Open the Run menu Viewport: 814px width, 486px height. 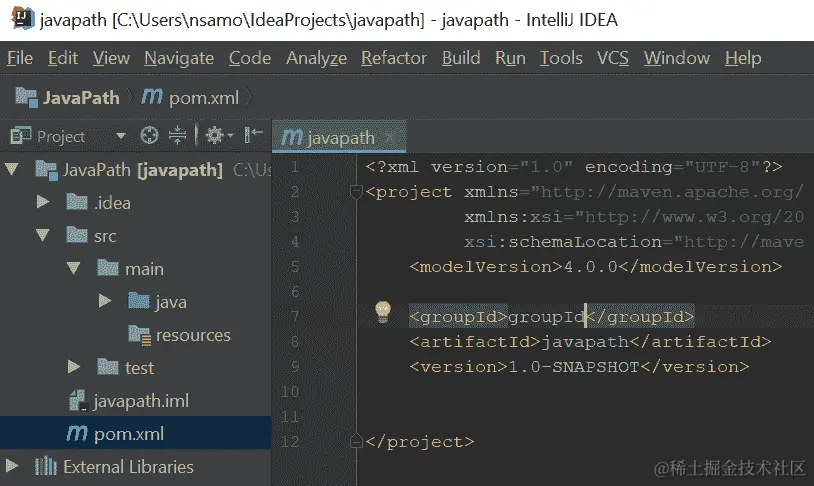pos(510,58)
